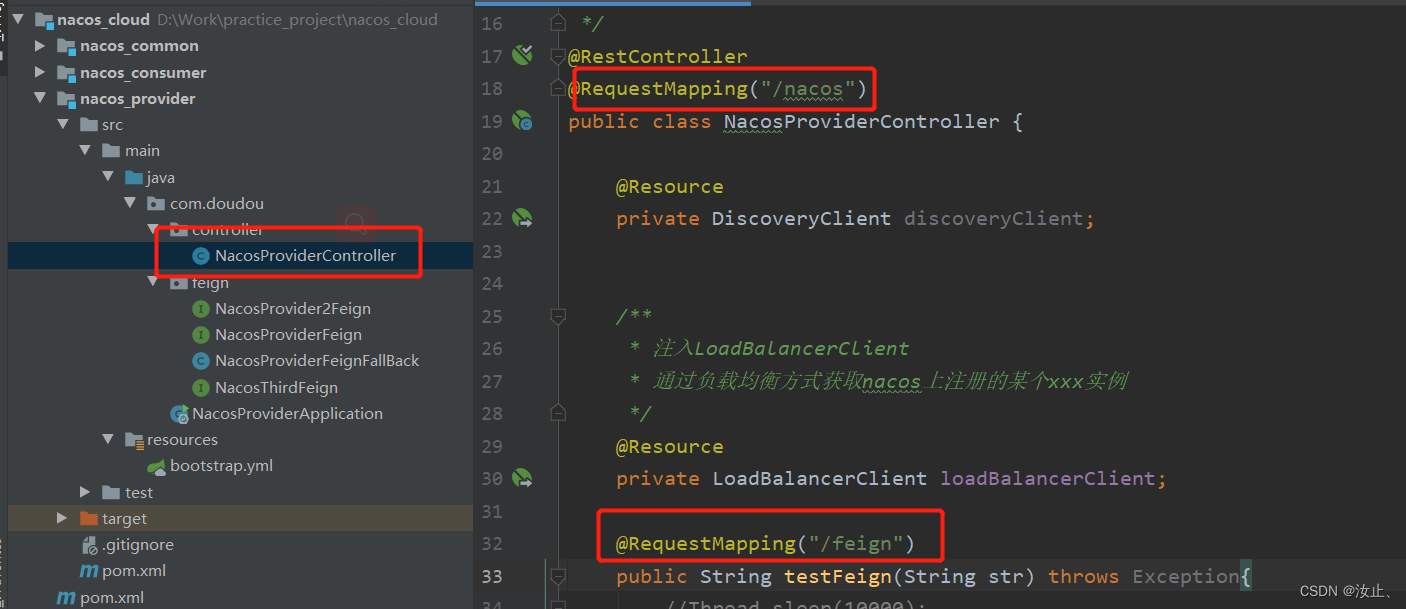This screenshot has height=609, width=1406.
Task: Click the YAML icon beside bootstrap.yml
Action: (x=156, y=465)
